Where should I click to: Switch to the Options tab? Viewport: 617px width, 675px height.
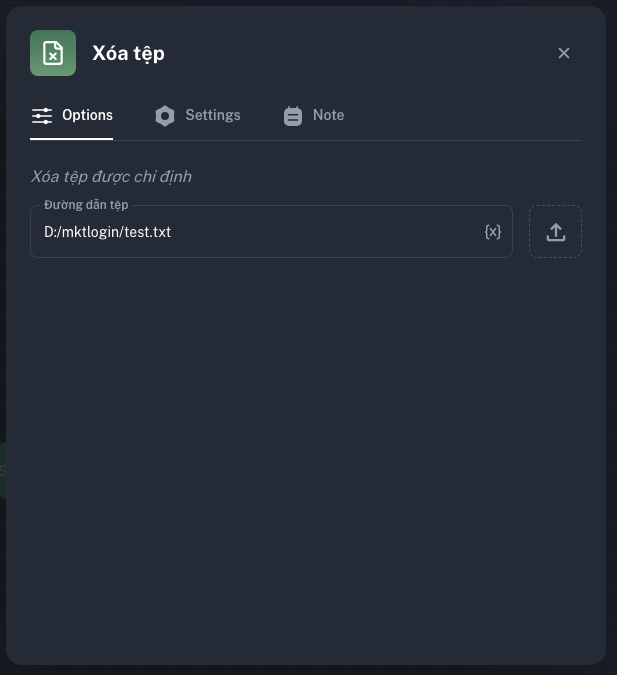72,116
